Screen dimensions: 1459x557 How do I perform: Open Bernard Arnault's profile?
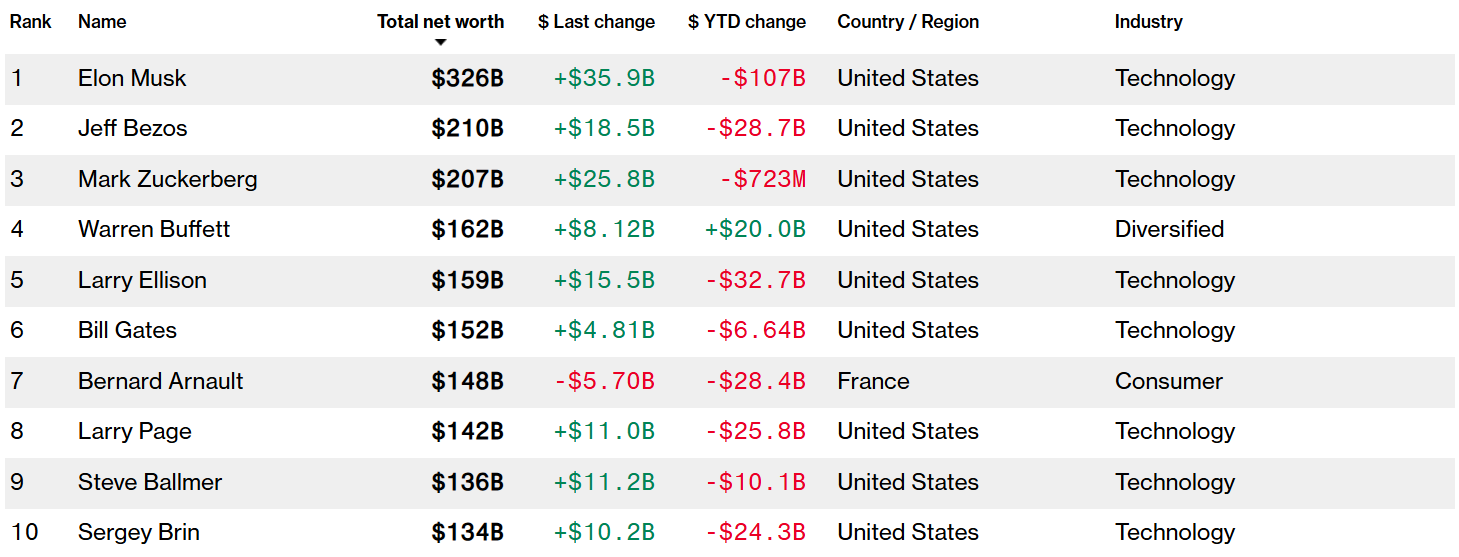[160, 381]
